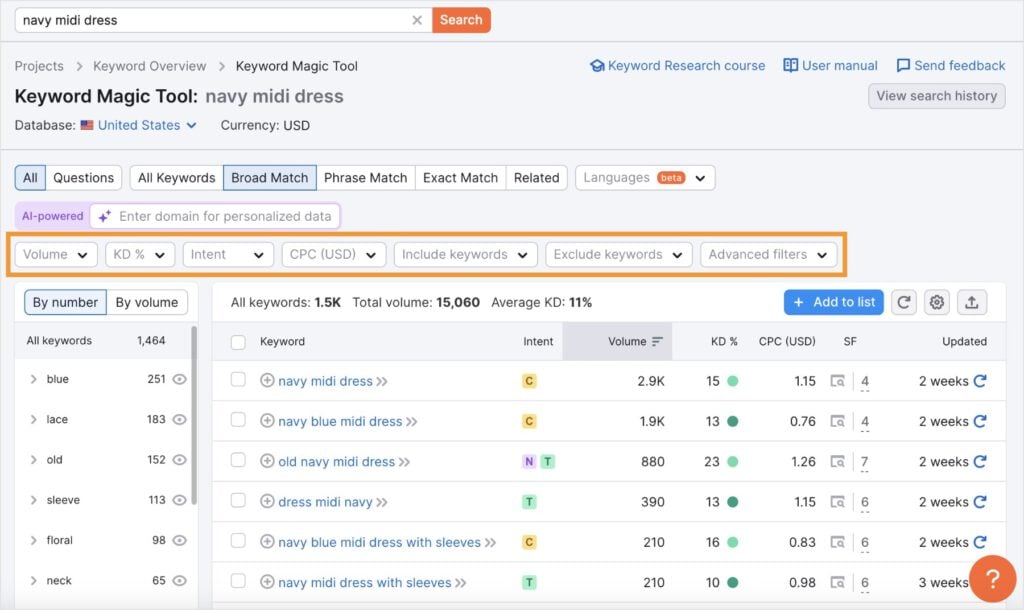Click the Search button
1024x610 pixels.
(460, 19)
